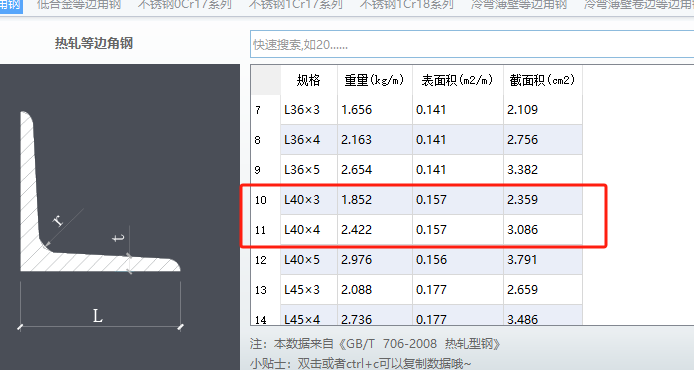Select section area value 2.659
This screenshot has height=370, width=694.
click(x=543, y=290)
